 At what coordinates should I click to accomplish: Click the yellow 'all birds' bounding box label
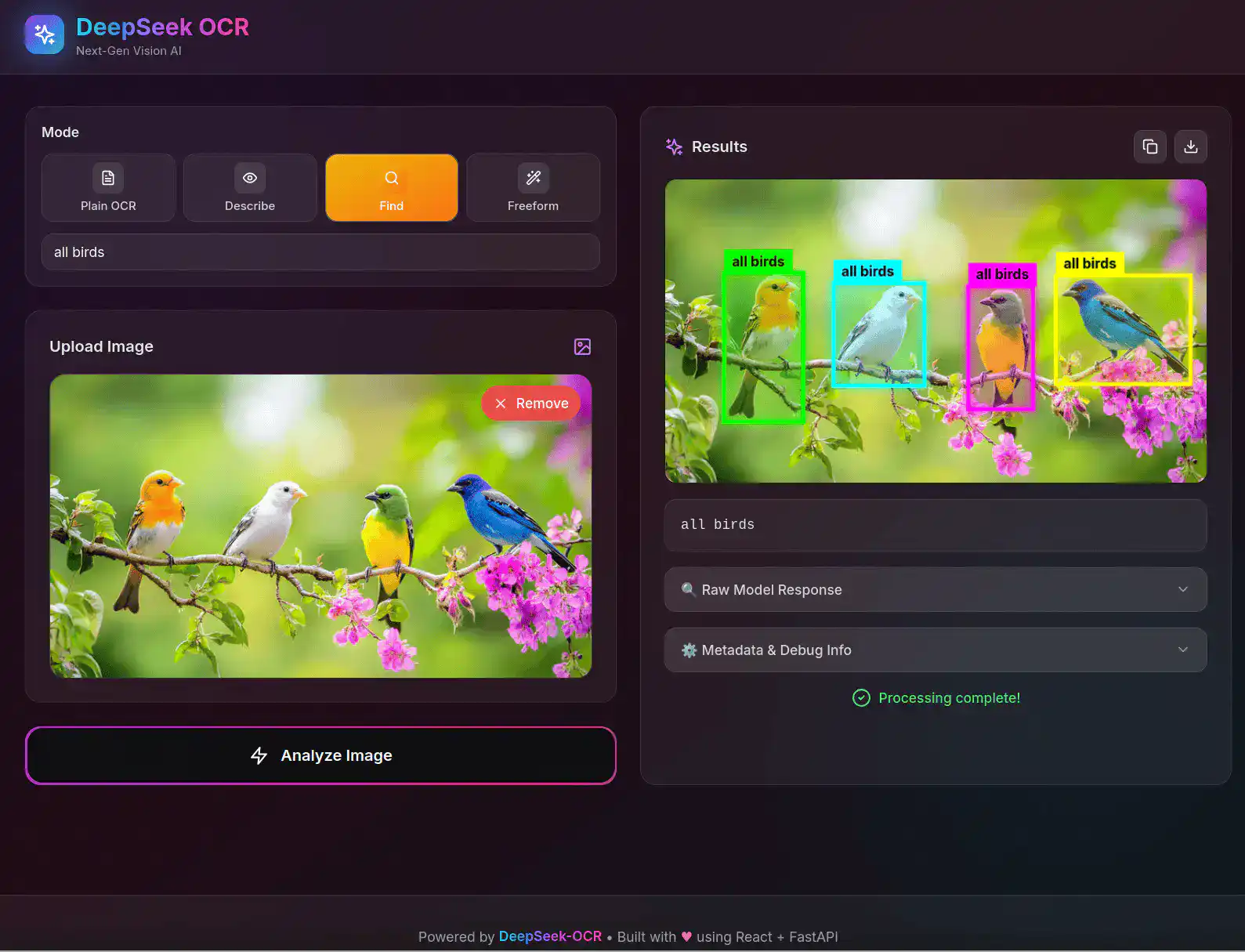1089,263
